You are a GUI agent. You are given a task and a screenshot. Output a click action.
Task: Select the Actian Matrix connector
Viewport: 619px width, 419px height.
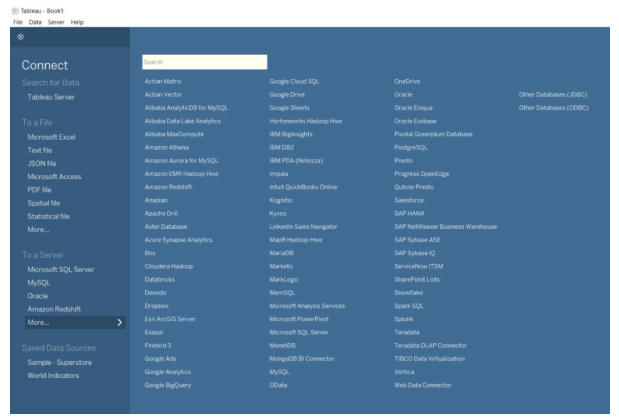tap(163, 81)
